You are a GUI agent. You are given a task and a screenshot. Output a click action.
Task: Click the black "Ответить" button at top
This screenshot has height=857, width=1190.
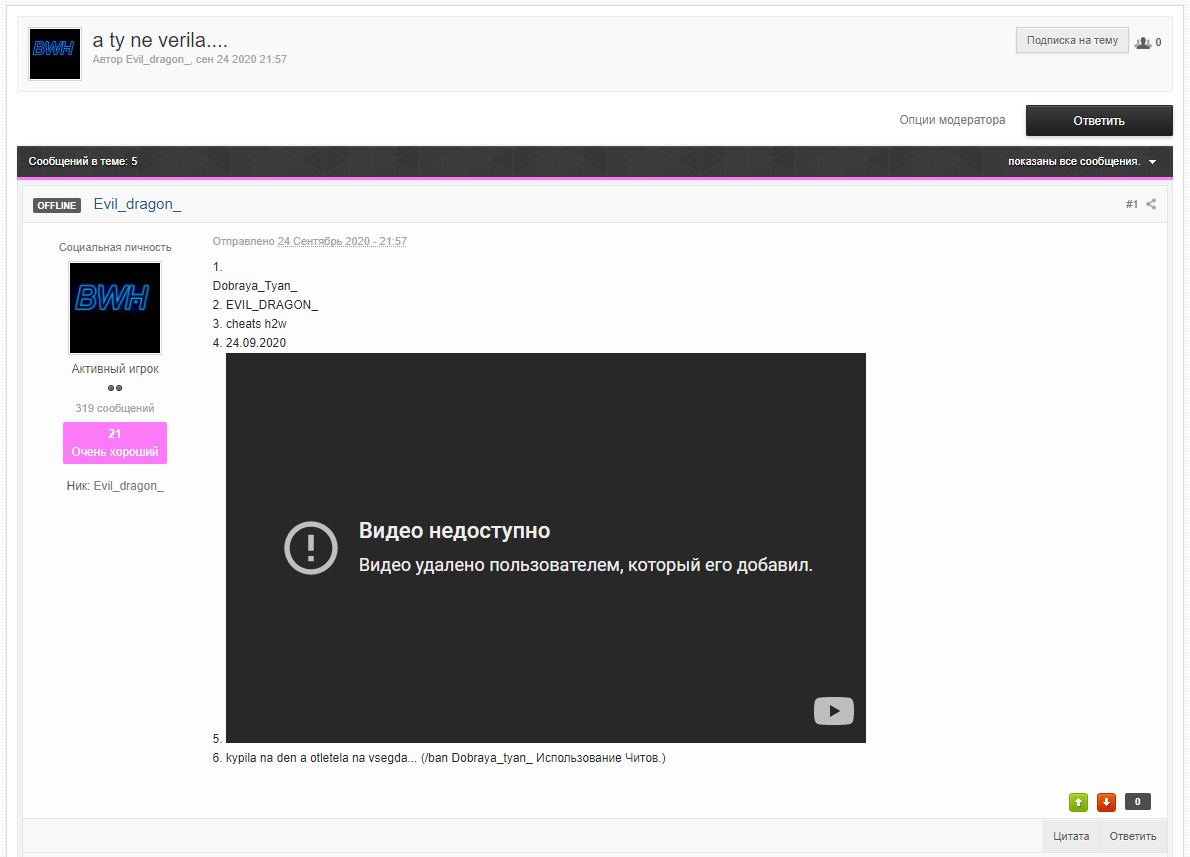(1098, 120)
